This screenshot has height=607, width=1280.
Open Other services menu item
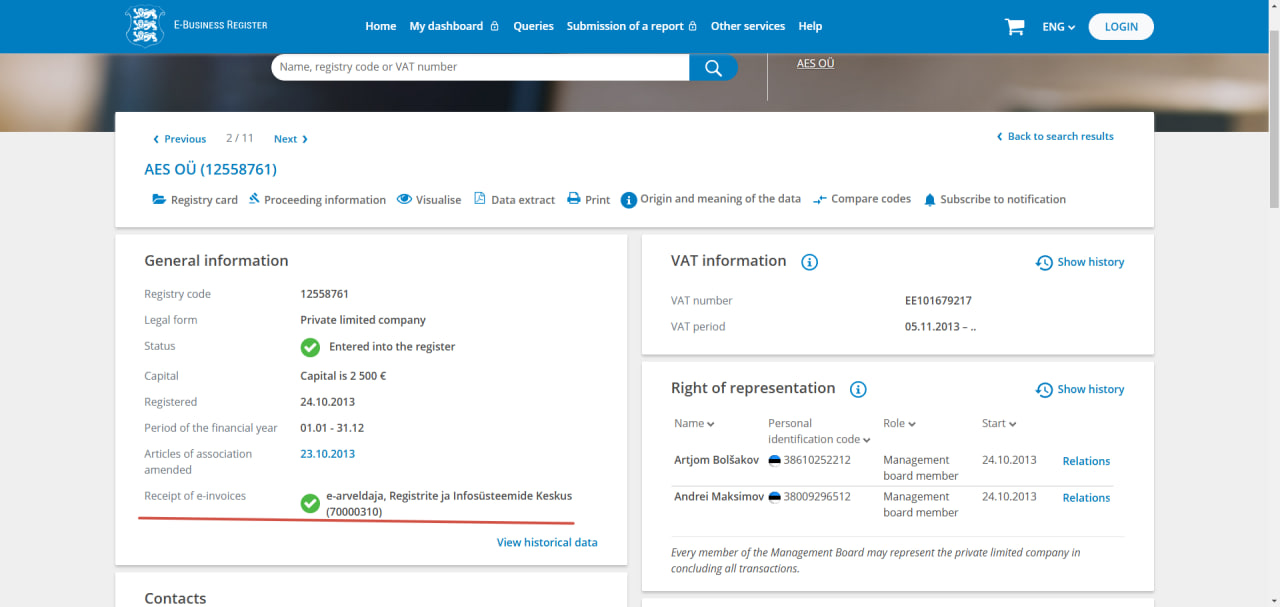[x=748, y=26]
